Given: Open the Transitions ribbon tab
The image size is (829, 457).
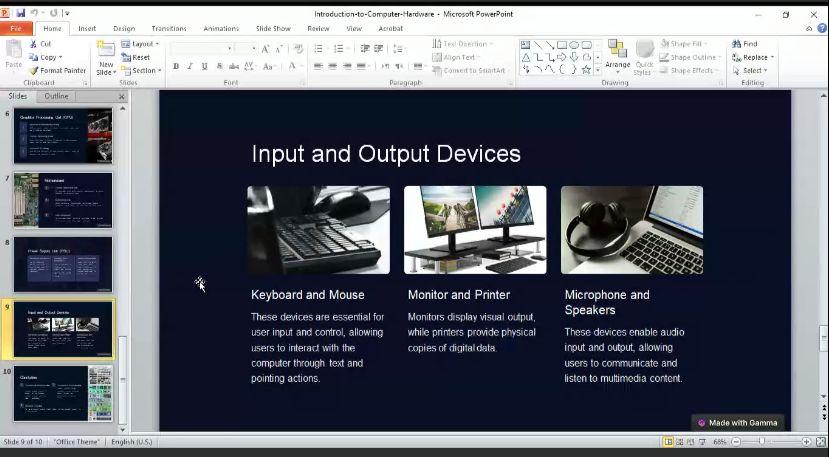Looking at the screenshot, I should point(169,28).
